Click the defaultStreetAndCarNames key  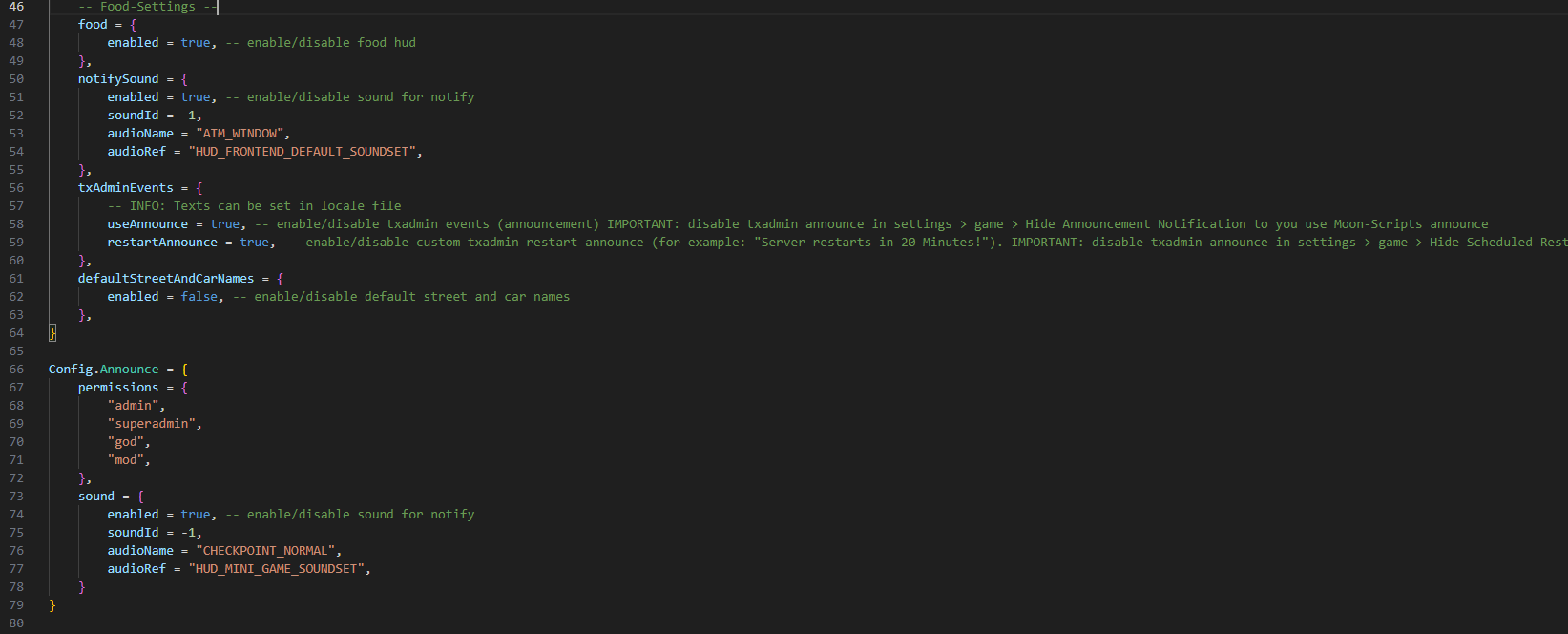click(x=166, y=279)
